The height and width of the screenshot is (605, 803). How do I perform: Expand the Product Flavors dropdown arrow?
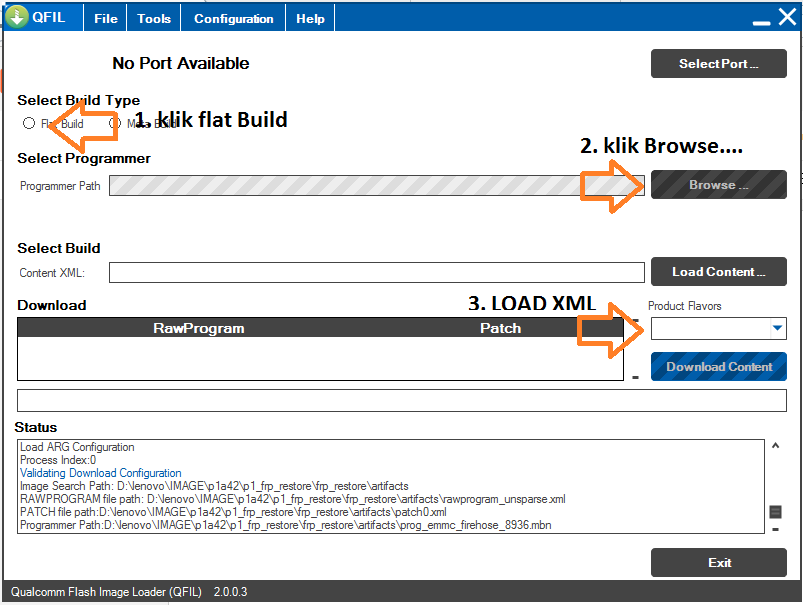[x=777, y=328]
